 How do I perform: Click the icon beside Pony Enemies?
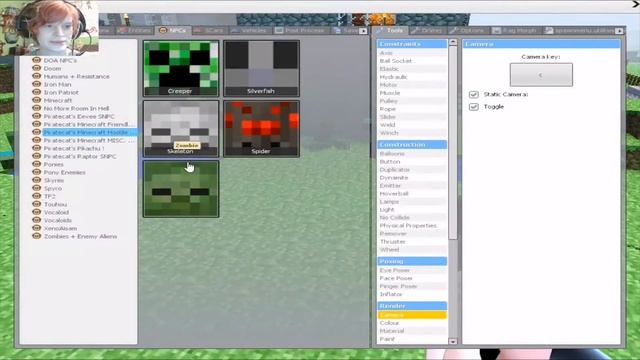(x=37, y=172)
